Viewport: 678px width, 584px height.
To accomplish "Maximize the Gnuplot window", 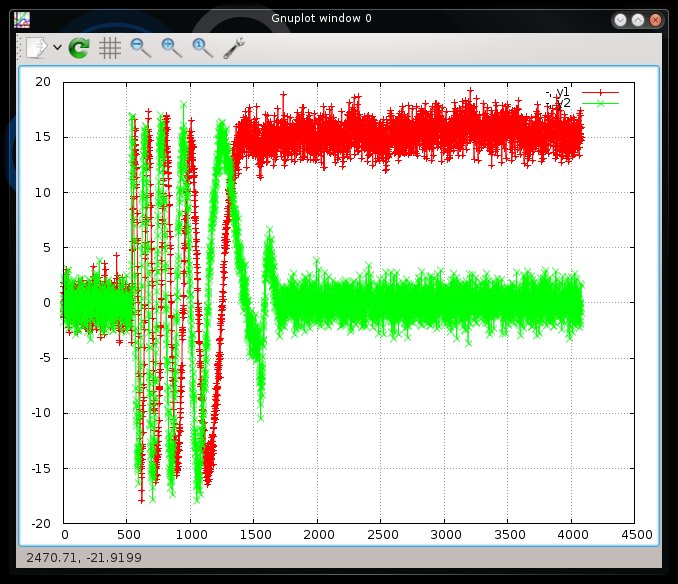I will tap(638, 19).
